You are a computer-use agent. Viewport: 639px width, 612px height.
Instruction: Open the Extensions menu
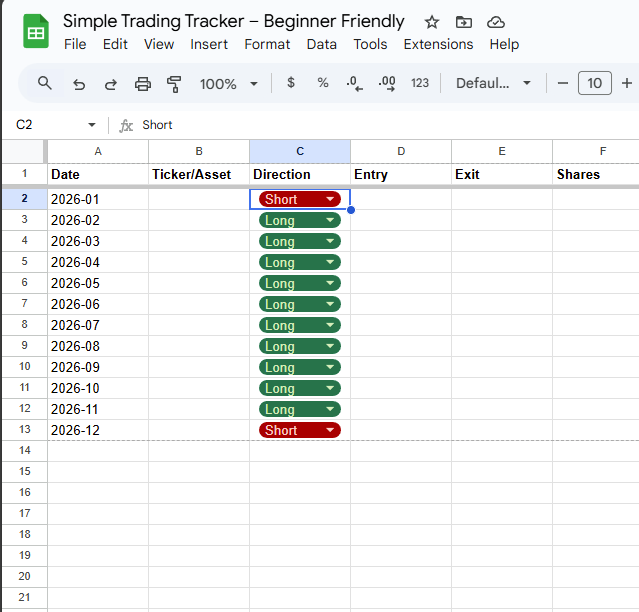click(438, 44)
